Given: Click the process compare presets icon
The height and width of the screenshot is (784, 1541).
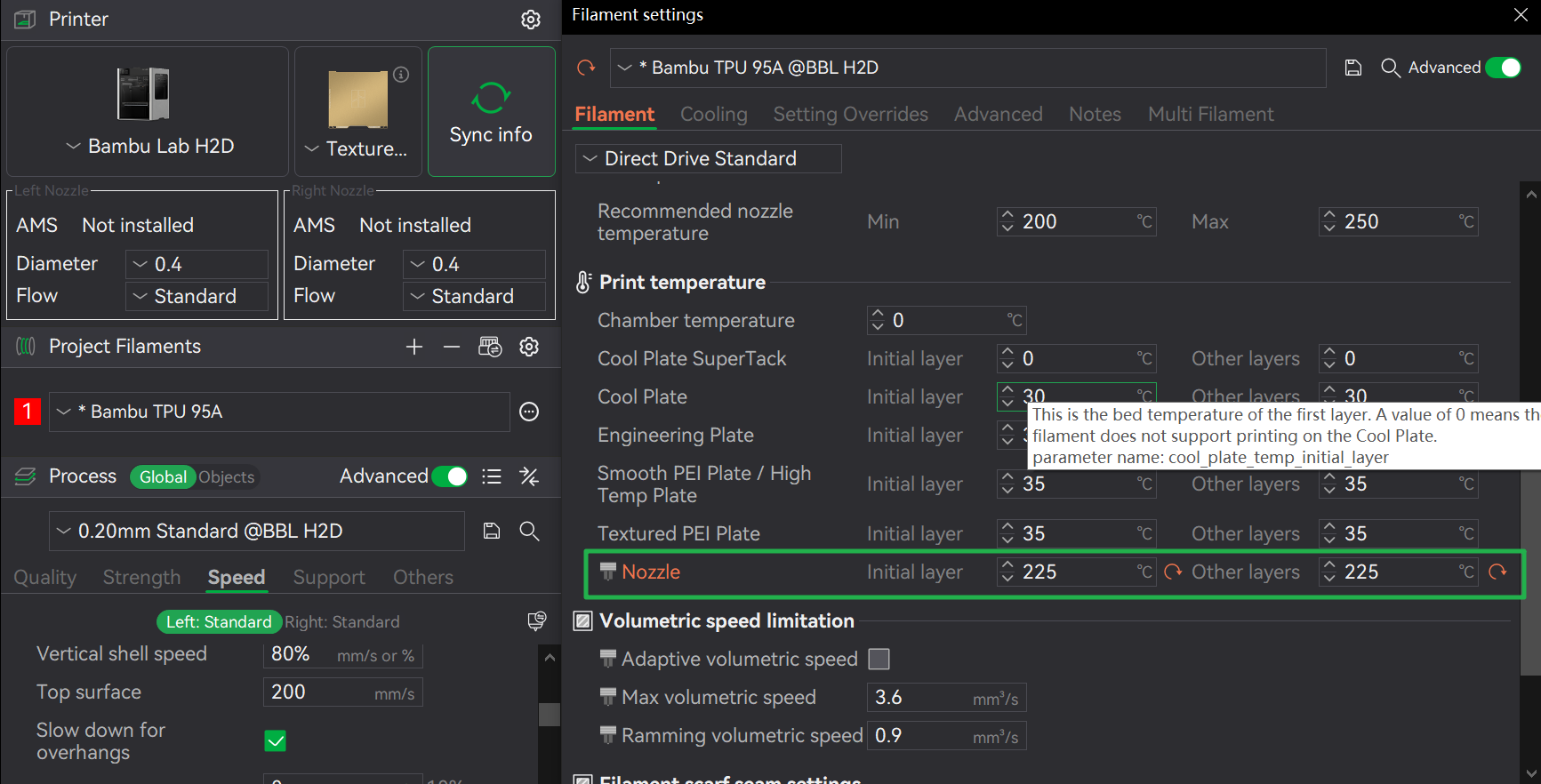Looking at the screenshot, I should [529, 476].
